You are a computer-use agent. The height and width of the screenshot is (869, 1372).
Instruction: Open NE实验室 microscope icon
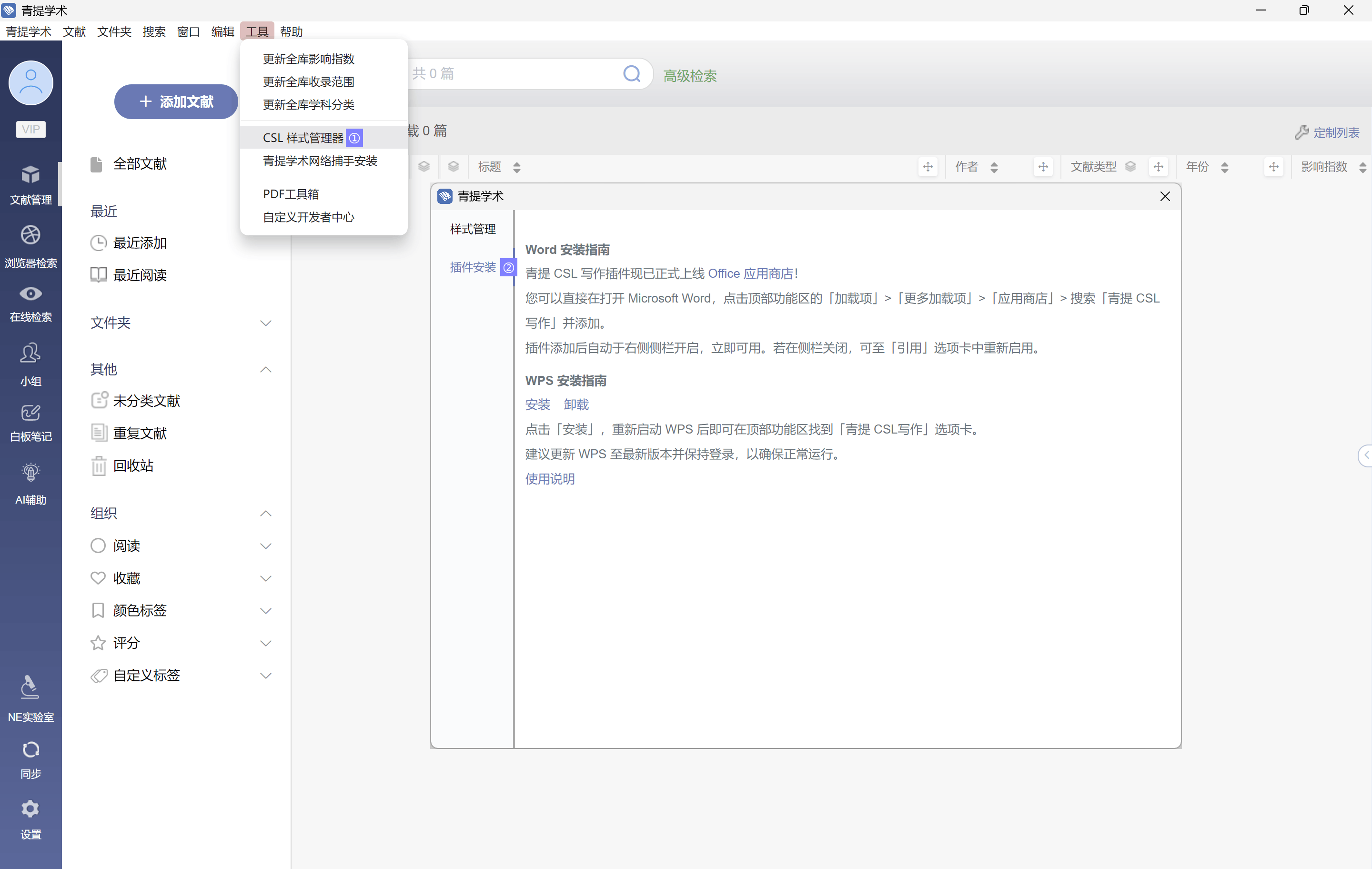pos(31,688)
